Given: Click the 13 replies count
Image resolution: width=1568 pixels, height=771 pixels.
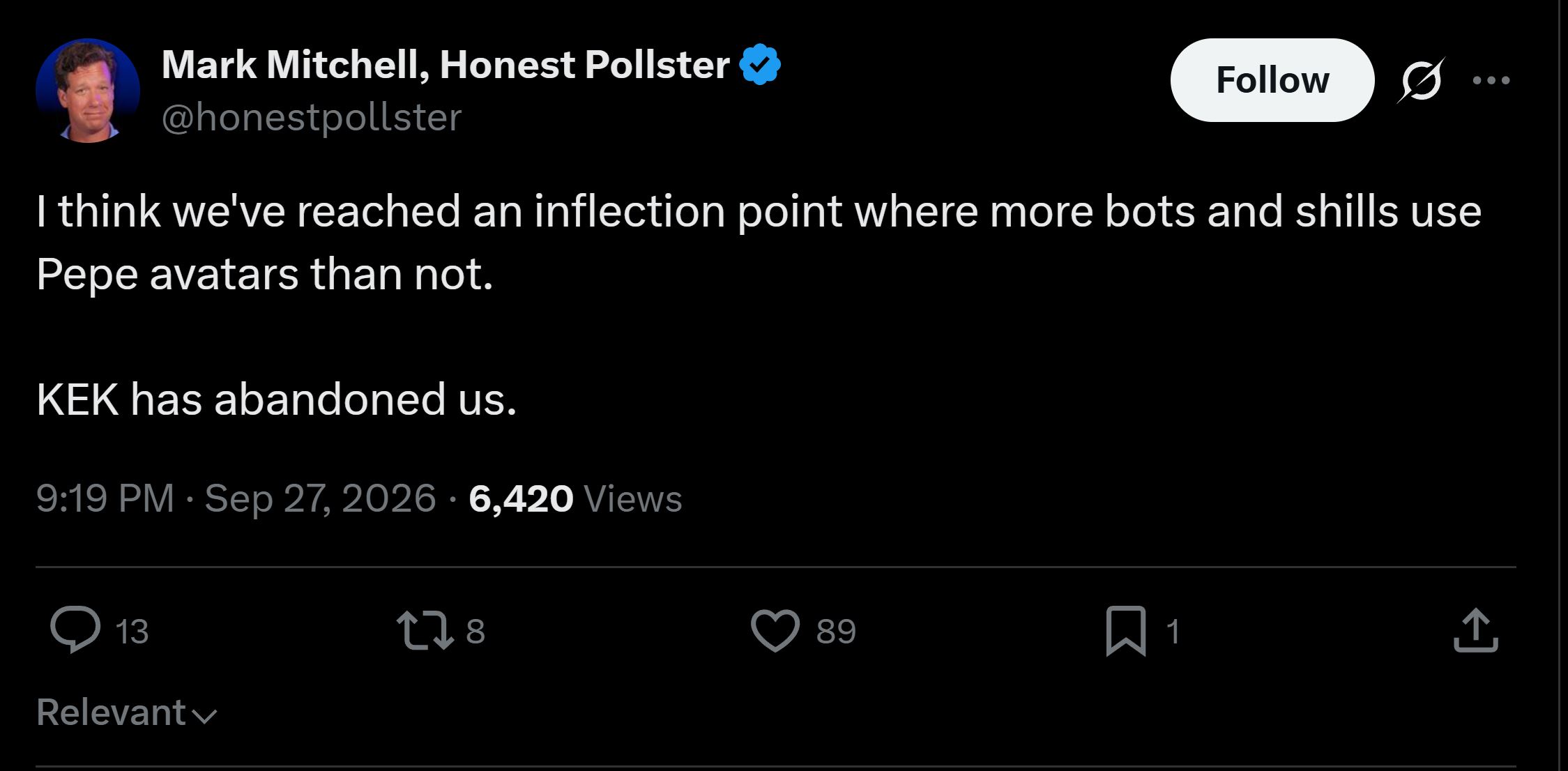Looking at the screenshot, I should 132,632.
